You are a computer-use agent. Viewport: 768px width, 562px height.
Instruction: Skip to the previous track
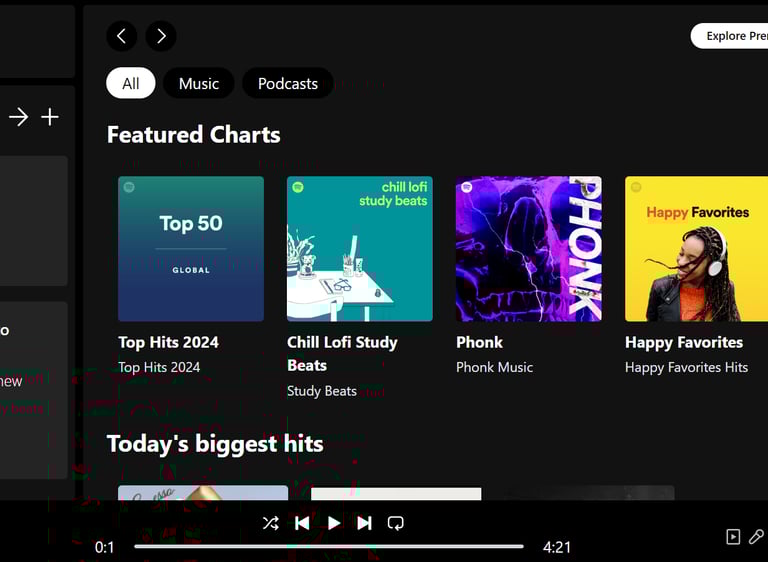(302, 523)
